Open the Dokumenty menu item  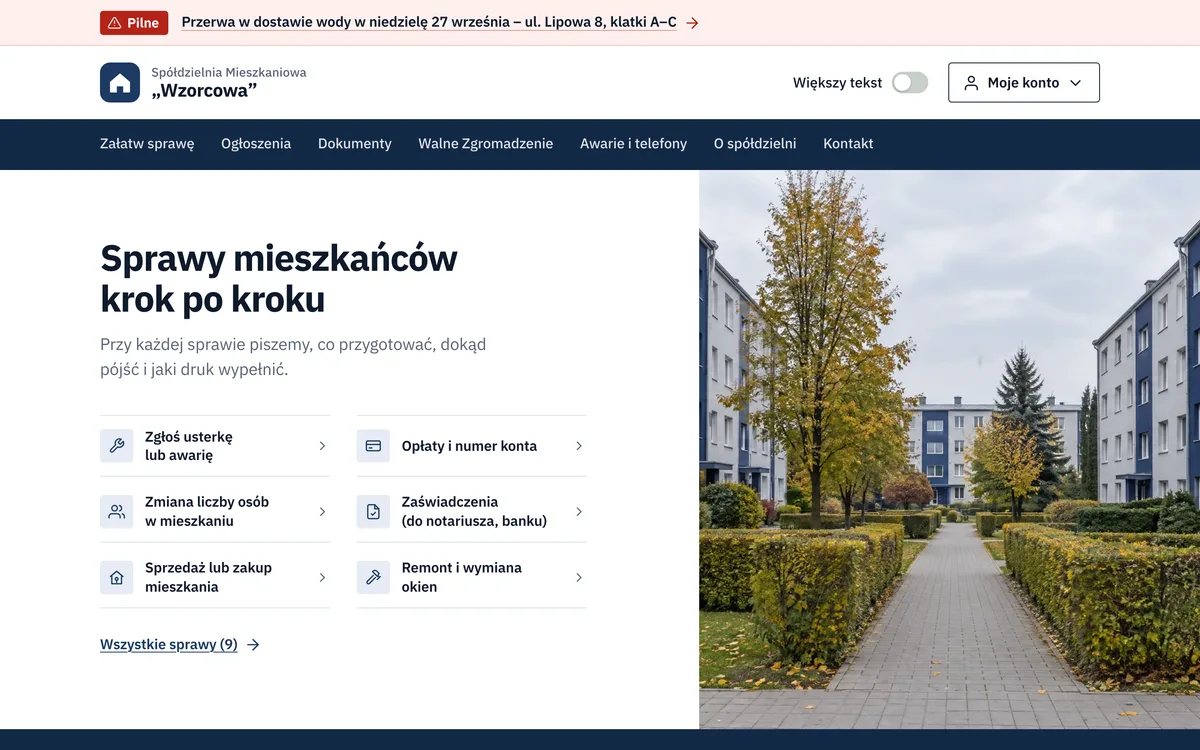tap(355, 144)
